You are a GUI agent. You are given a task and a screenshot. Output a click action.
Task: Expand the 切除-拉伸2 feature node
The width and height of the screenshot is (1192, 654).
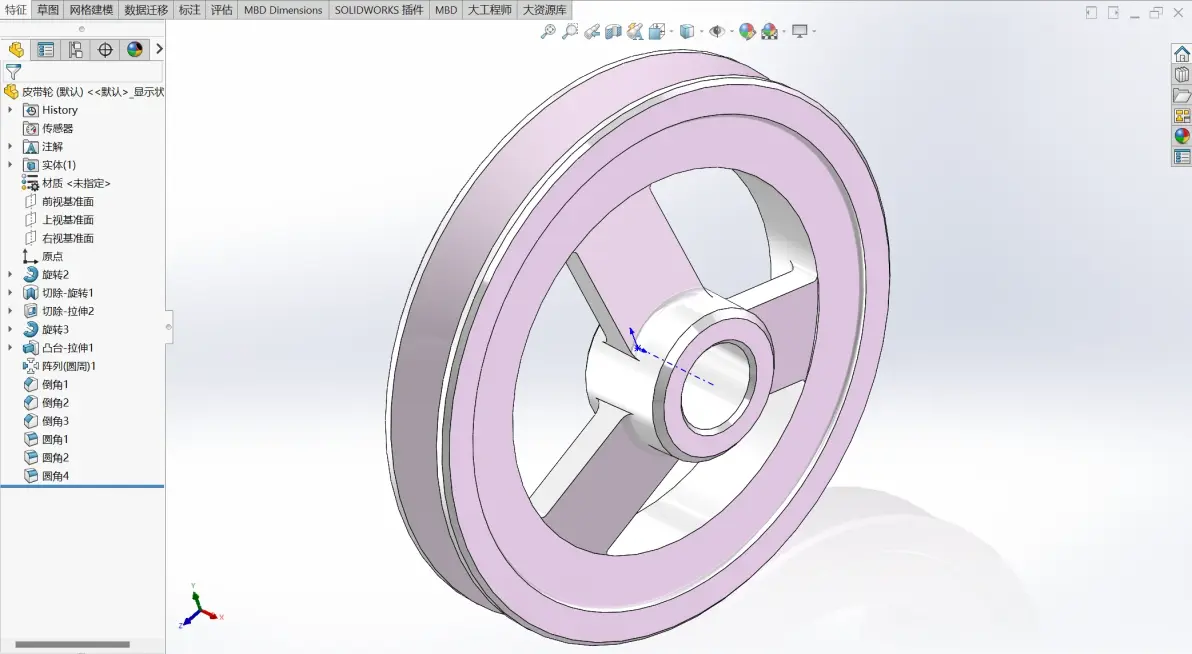point(10,311)
